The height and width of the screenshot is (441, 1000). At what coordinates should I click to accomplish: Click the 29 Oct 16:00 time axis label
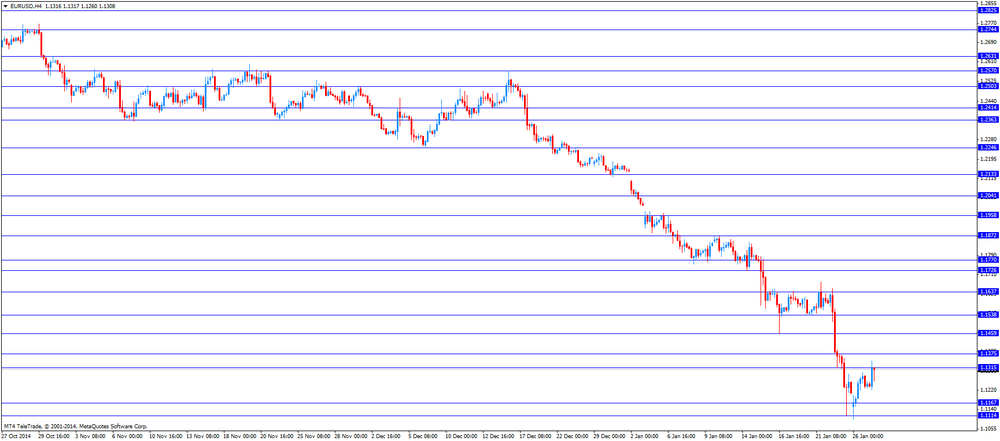(x=52, y=437)
